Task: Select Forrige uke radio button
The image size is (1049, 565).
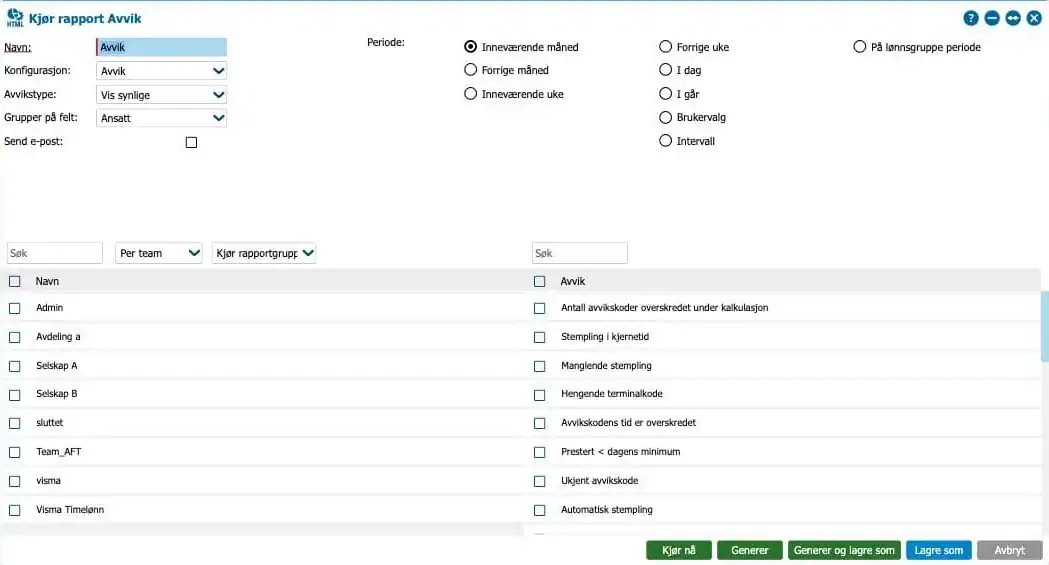Action: coord(665,47)
